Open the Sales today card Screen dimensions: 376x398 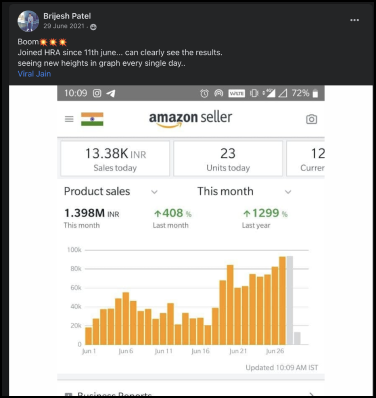coord(115,159)
